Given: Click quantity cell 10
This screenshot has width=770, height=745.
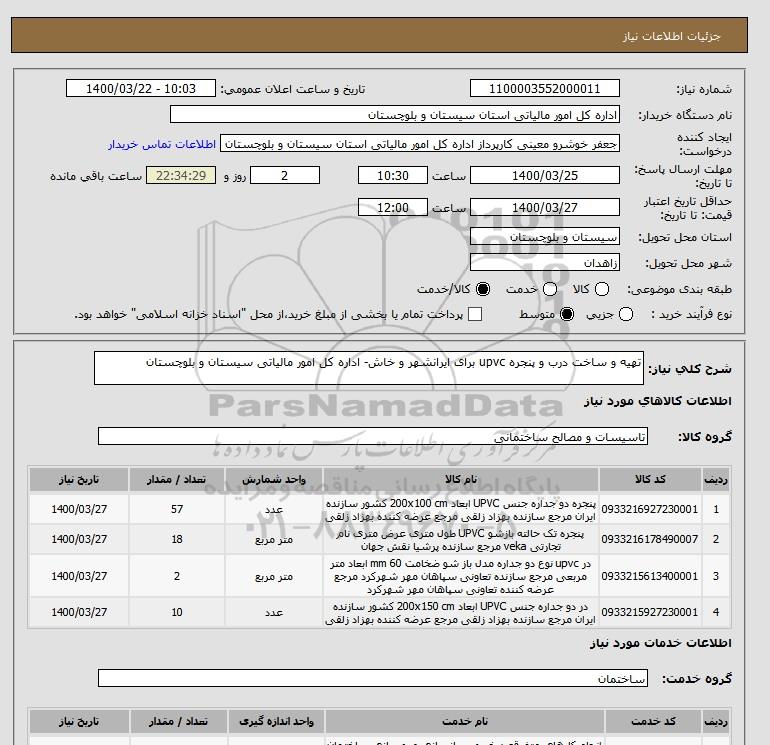Looking at the screenshot, I should (177, 612).
